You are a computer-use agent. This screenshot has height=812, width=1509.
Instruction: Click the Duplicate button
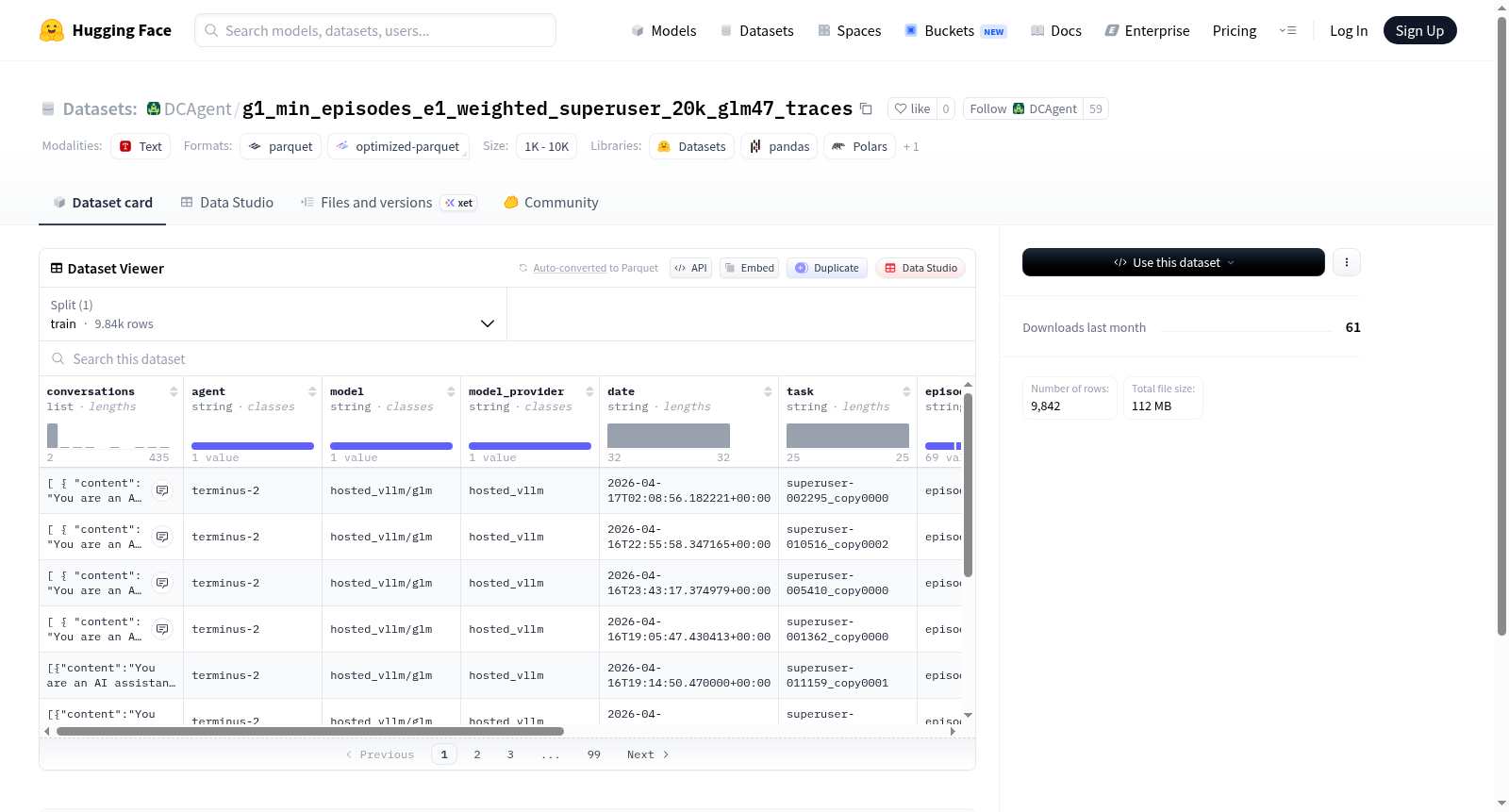point(827,268)
